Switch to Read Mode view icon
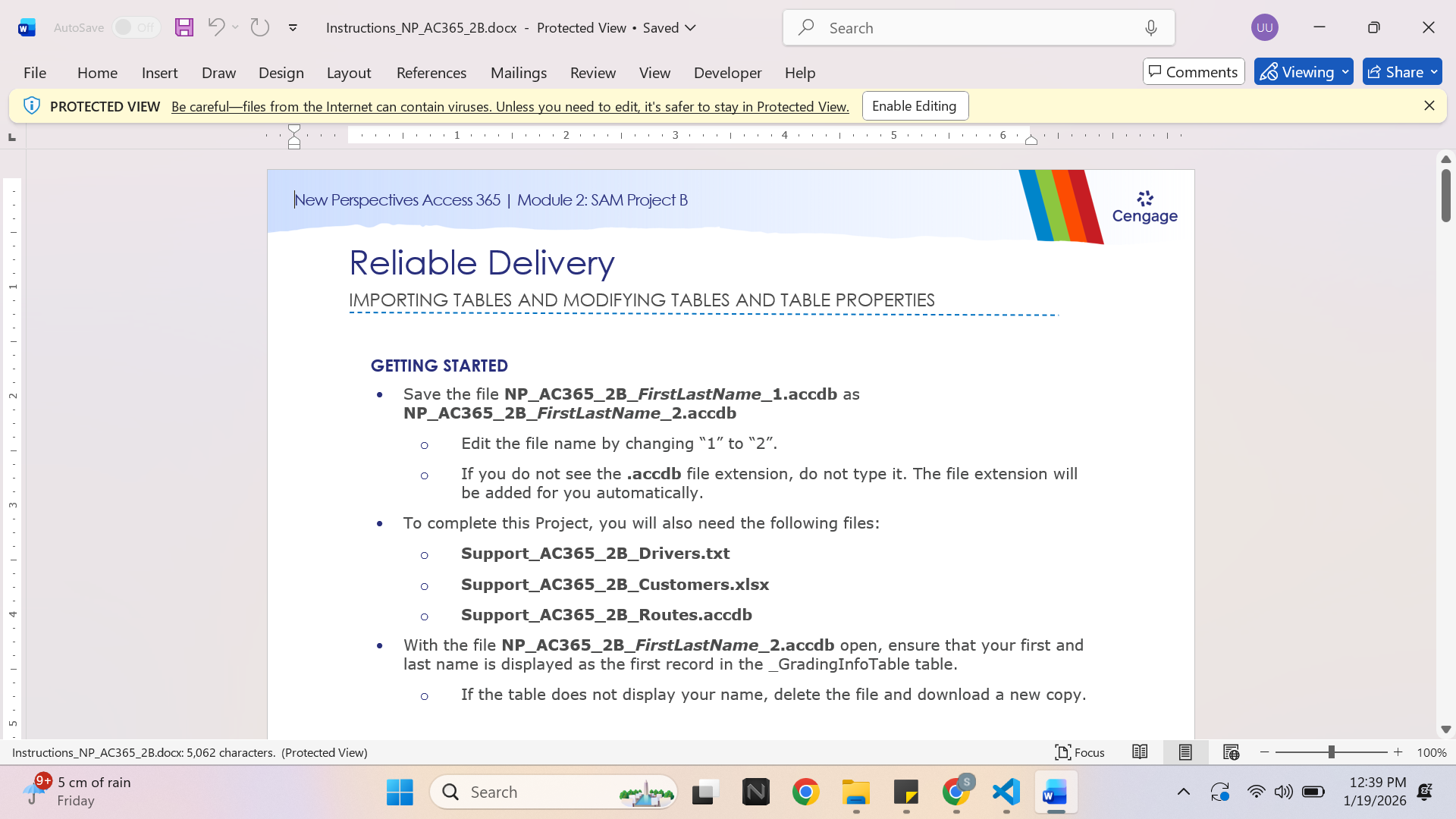The width and height of the screenshot is (1456, 819). 1140,752
